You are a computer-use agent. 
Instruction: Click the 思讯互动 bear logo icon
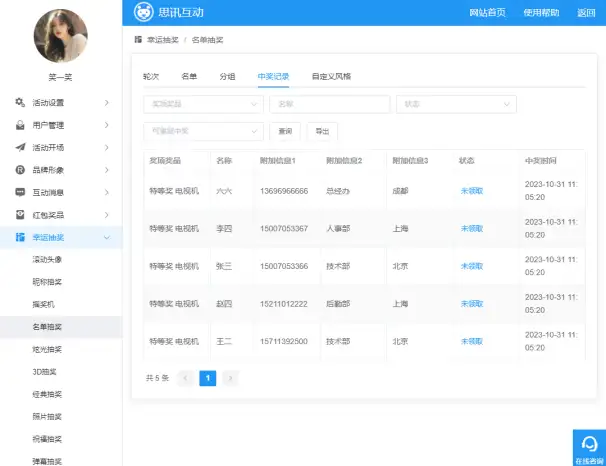pyautogui.click(x=144, y=12)
